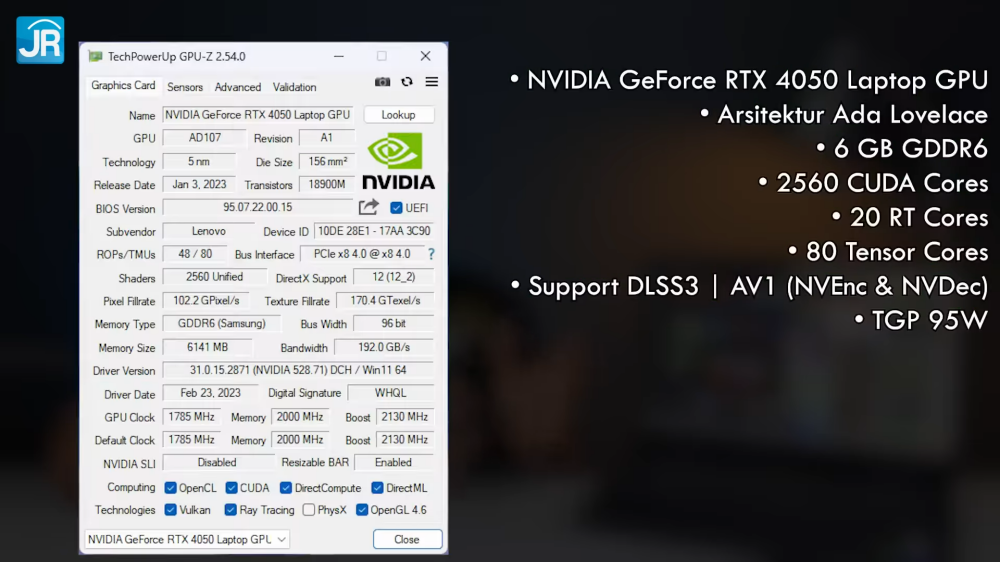Viewport: 1000px width, 562px height.
Task: Enable the PhysX checkbox
Action: point(309,510)
